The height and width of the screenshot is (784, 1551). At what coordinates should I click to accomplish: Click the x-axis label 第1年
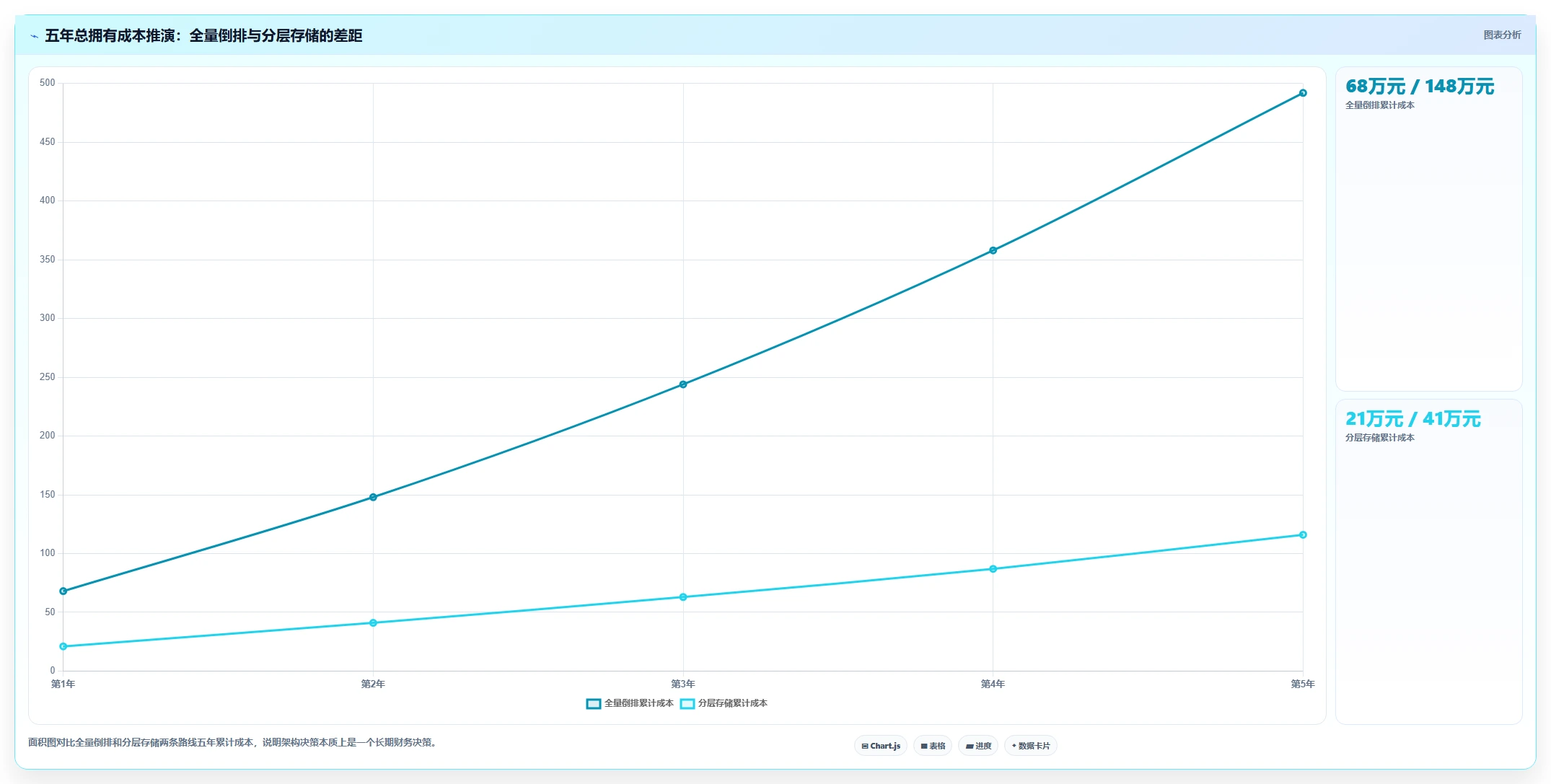pyautogui.click(x=63, y=684)
